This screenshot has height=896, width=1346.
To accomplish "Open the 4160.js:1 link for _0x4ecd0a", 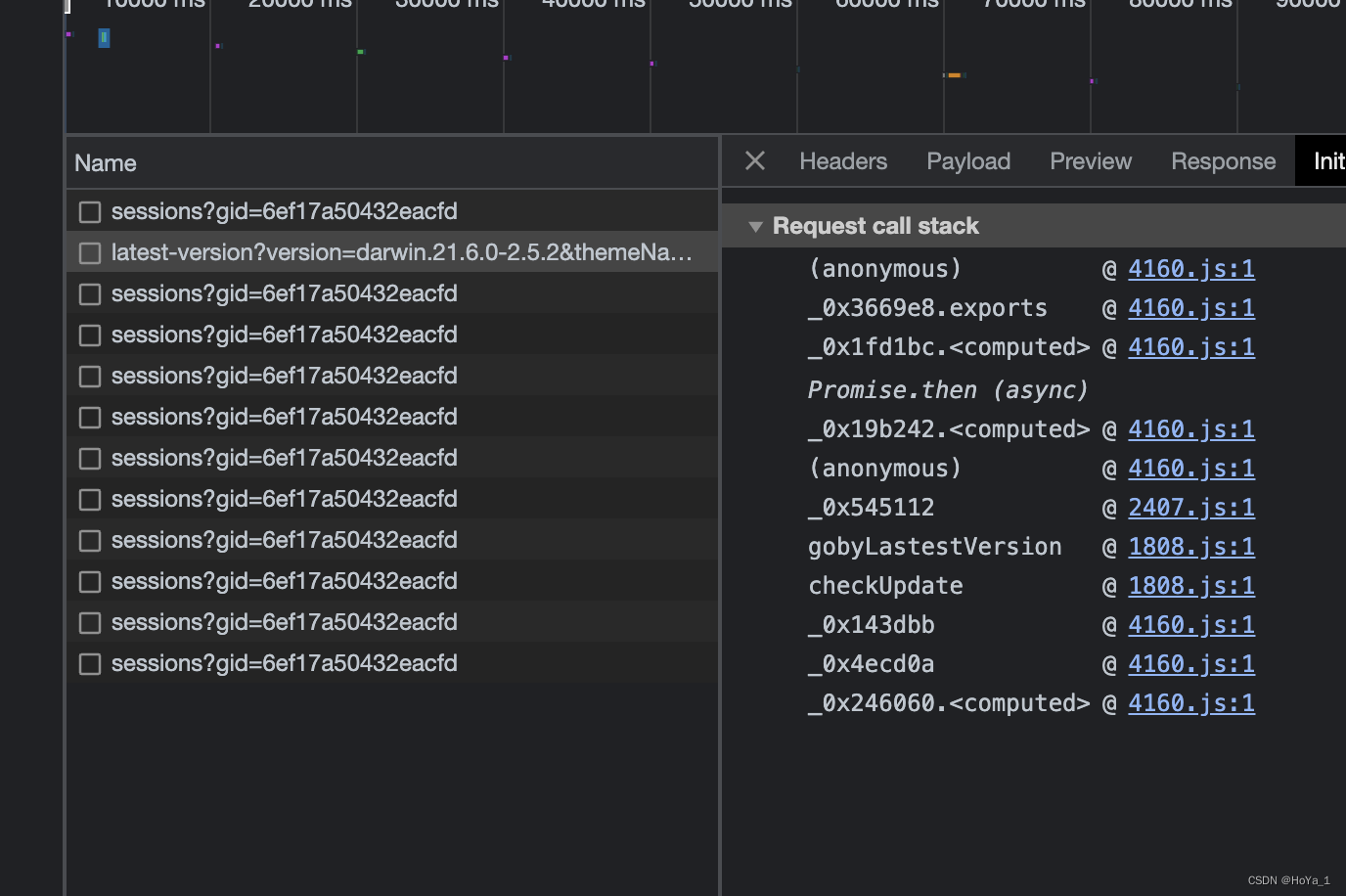I will coord(1191,664).
